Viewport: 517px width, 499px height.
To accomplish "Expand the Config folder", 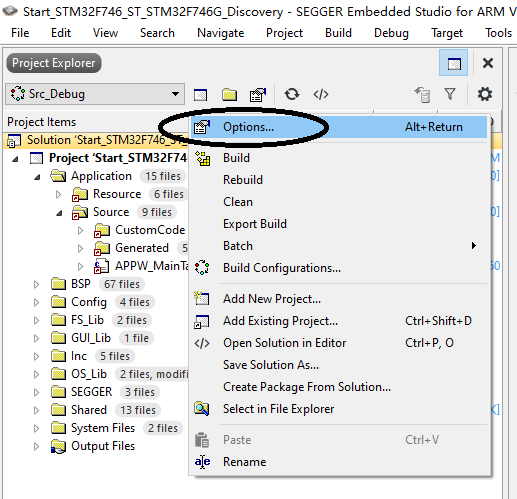I will click(37, 302).
